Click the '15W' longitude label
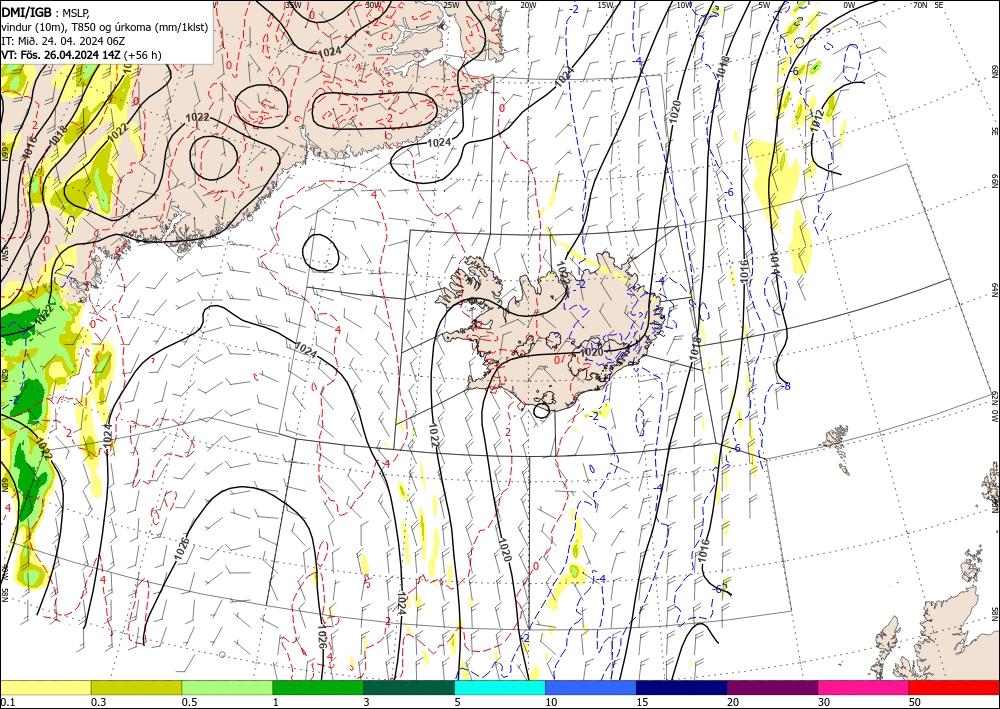Viewport: 1000px width, 709px height. [x=605, y=5]
